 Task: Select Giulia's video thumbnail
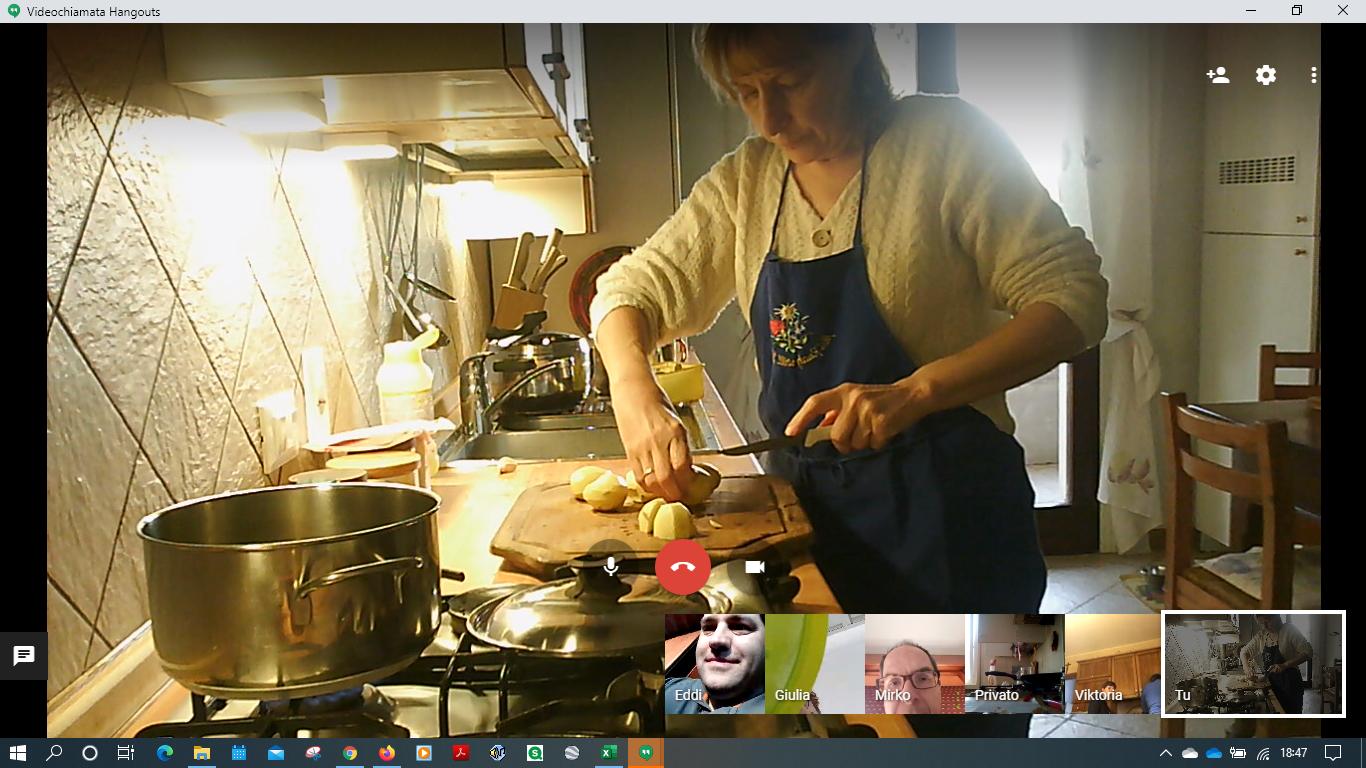coord(814,664)
